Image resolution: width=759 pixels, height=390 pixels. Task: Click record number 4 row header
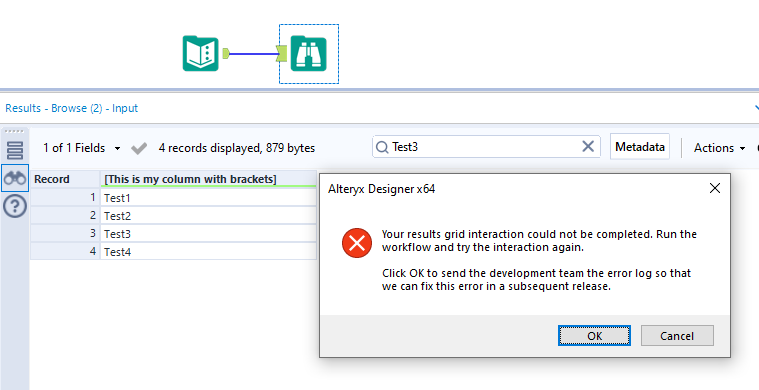coord(65,252)
